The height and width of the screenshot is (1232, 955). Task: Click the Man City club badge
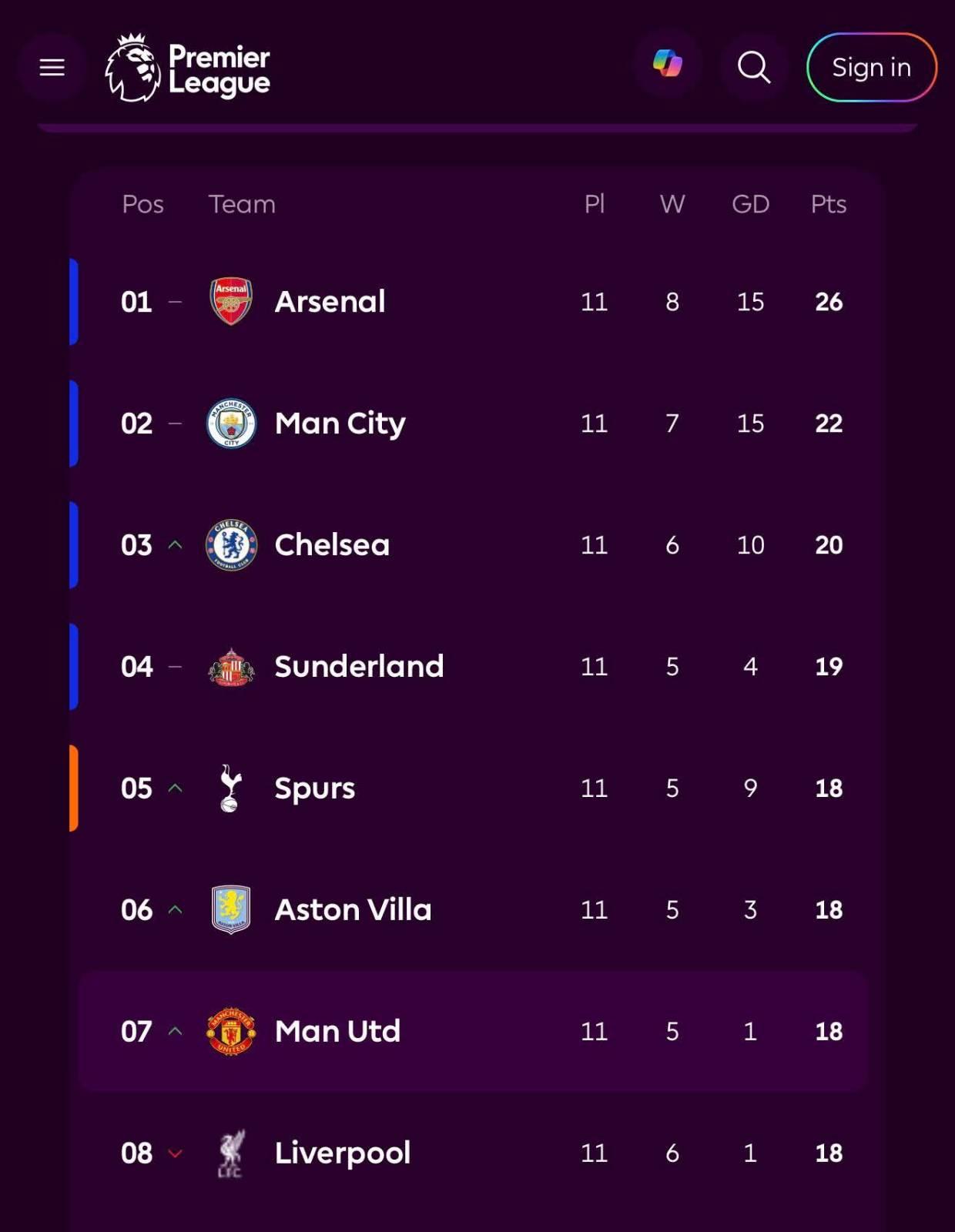tap(231, 423)
